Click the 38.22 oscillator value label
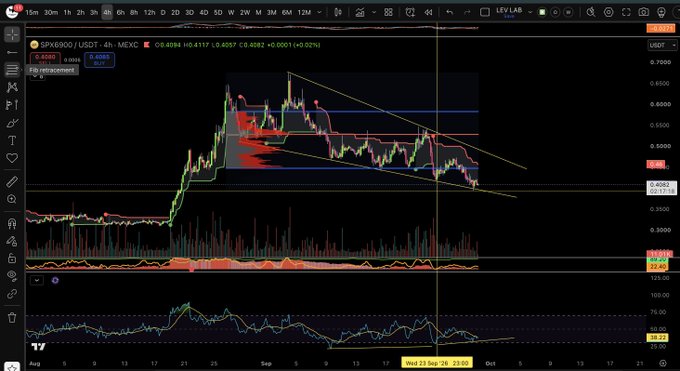 pos(658,337)
